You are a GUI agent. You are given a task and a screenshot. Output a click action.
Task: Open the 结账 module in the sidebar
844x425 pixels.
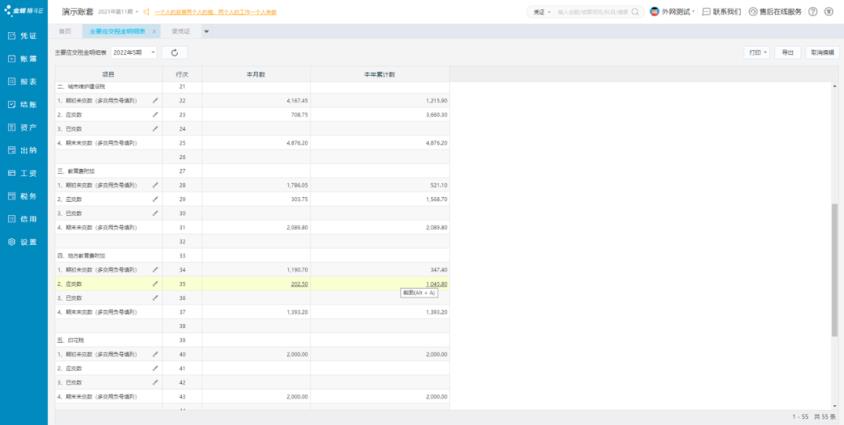(23, 105)
